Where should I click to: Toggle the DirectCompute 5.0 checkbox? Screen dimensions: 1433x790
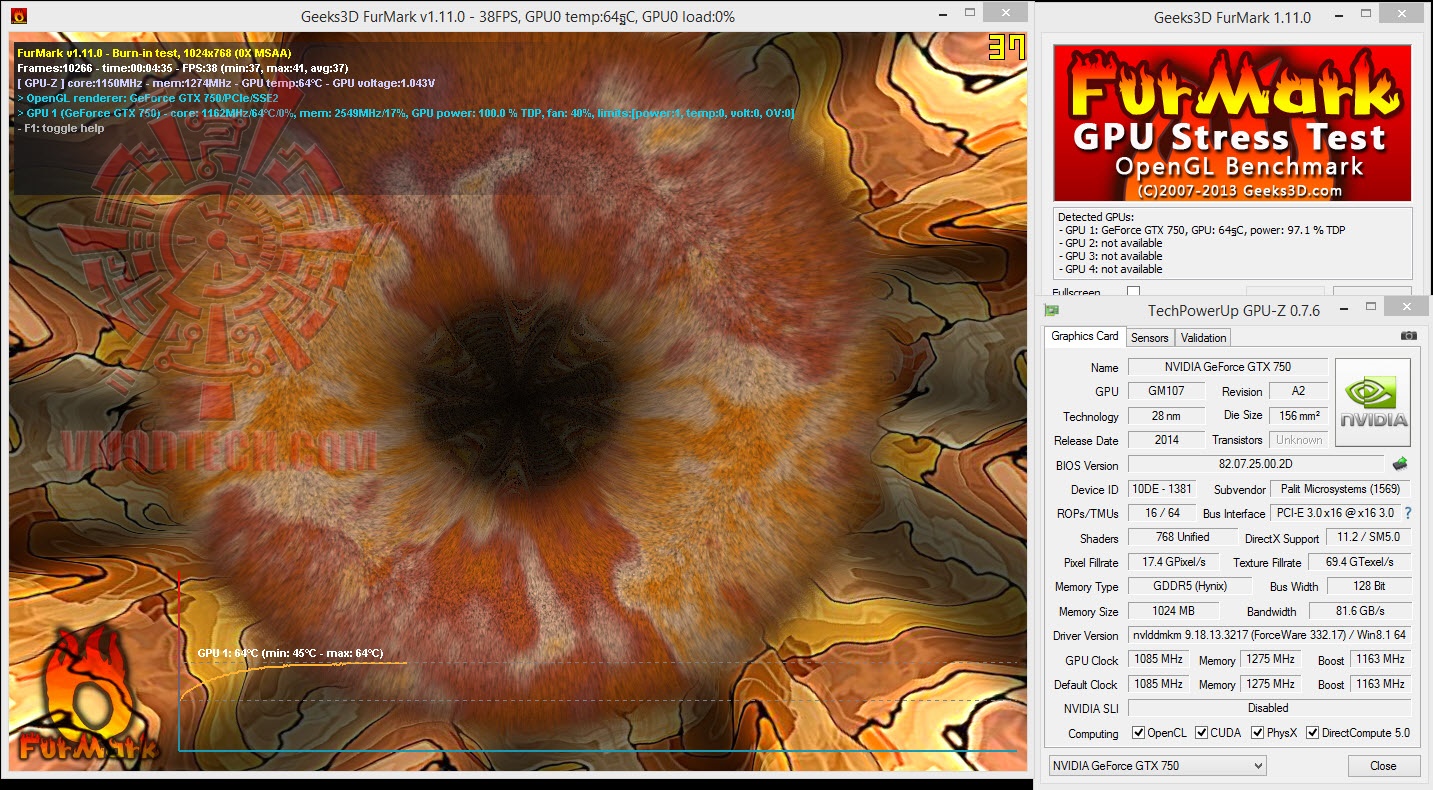coord(1313,733)
